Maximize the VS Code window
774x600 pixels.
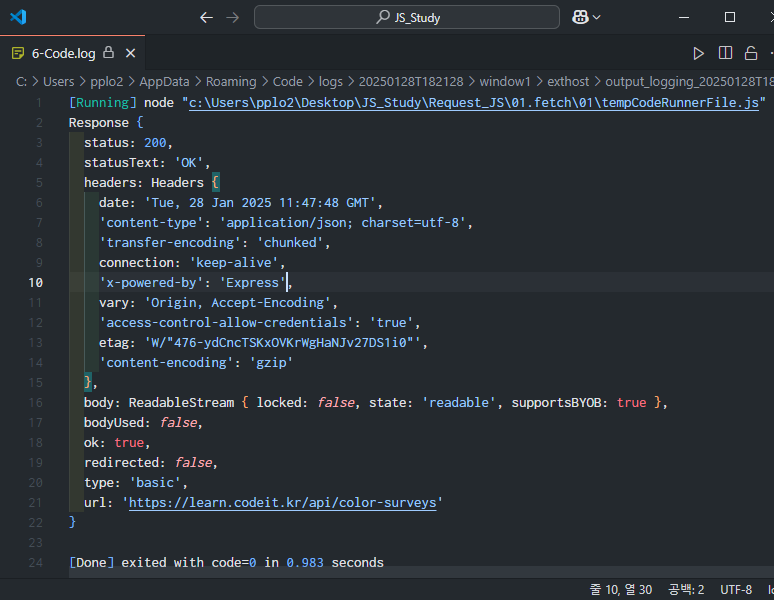[730, 17]
